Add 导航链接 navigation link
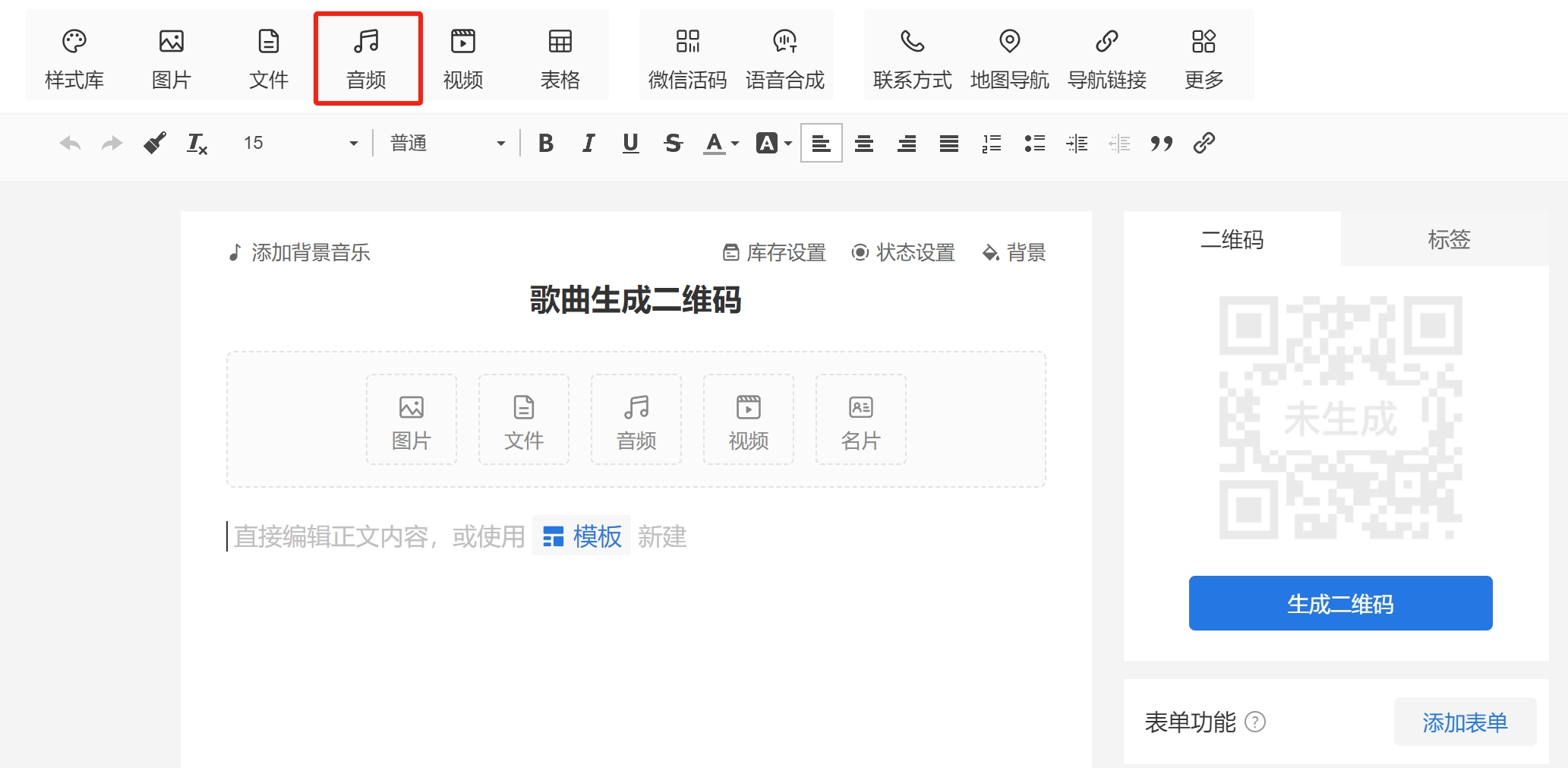 point(1107,58)
